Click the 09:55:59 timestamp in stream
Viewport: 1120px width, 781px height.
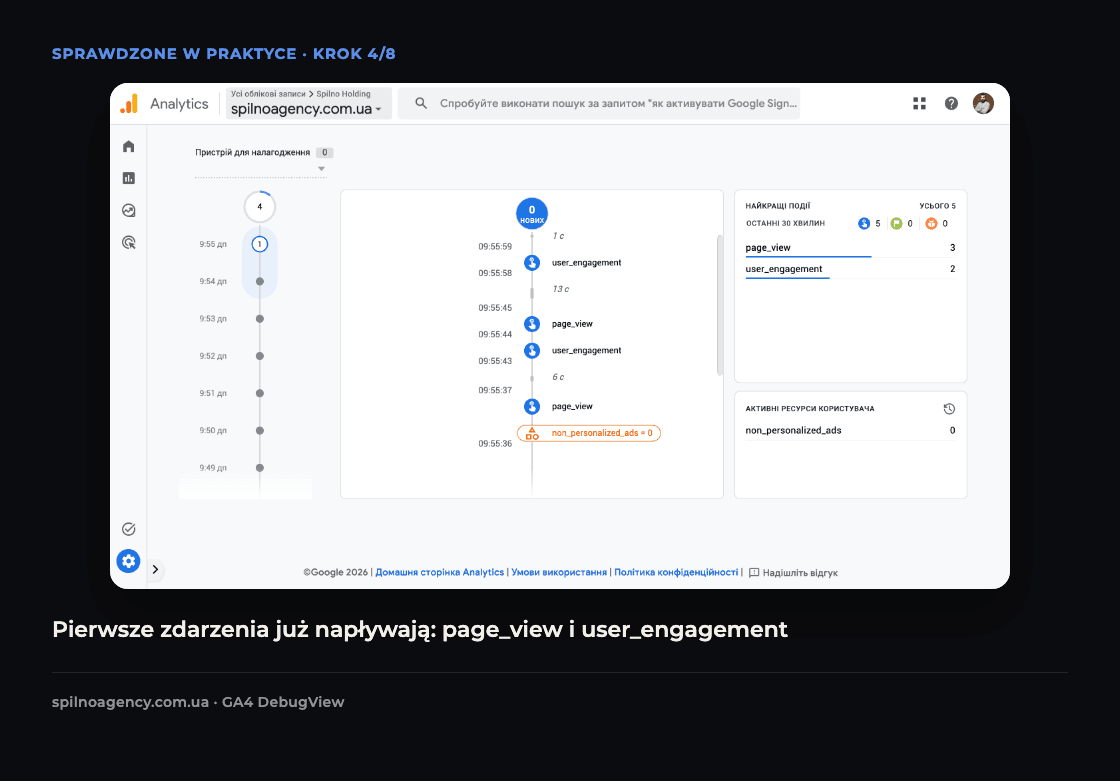point(495,247)
